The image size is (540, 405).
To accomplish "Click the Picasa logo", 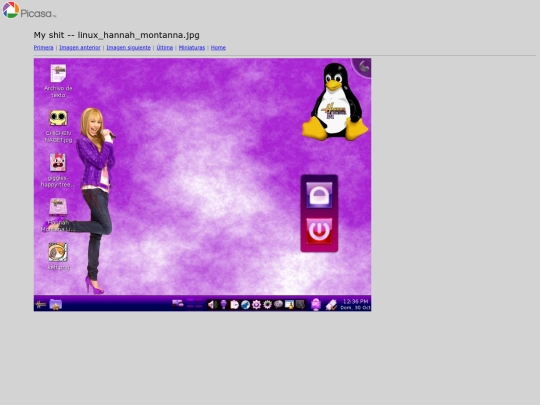I will tap(29, 10).
